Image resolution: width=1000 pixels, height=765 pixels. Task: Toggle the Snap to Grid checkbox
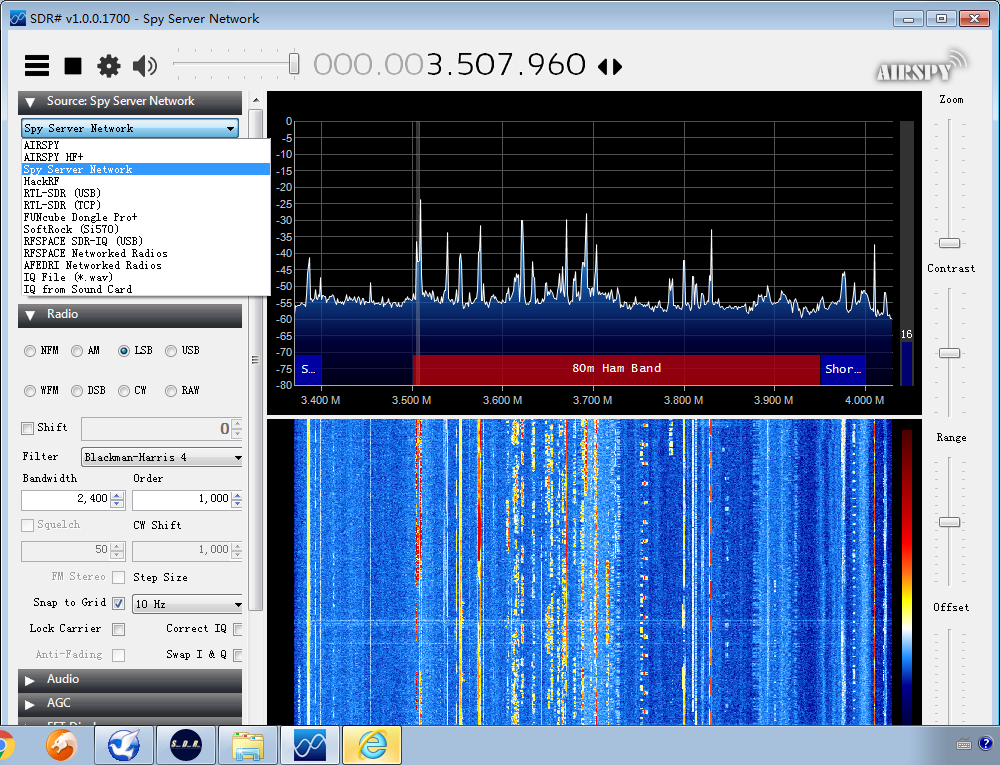pos(119,603)
